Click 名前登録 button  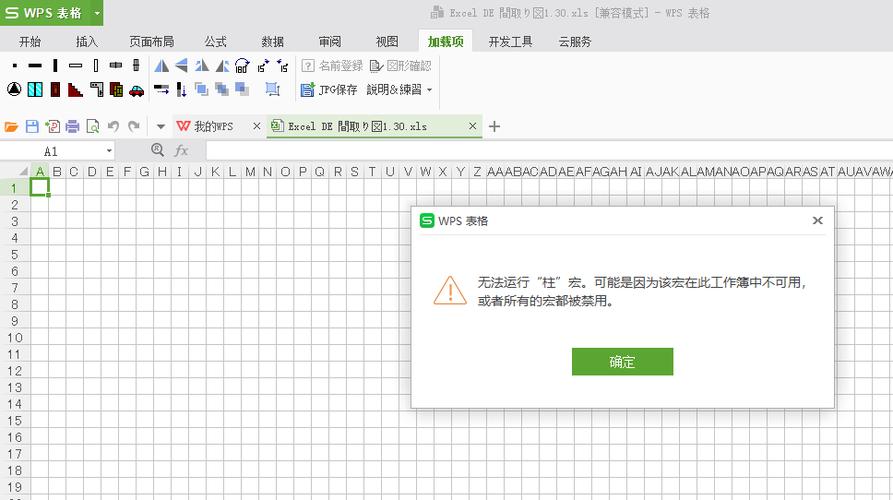[332, 66]
